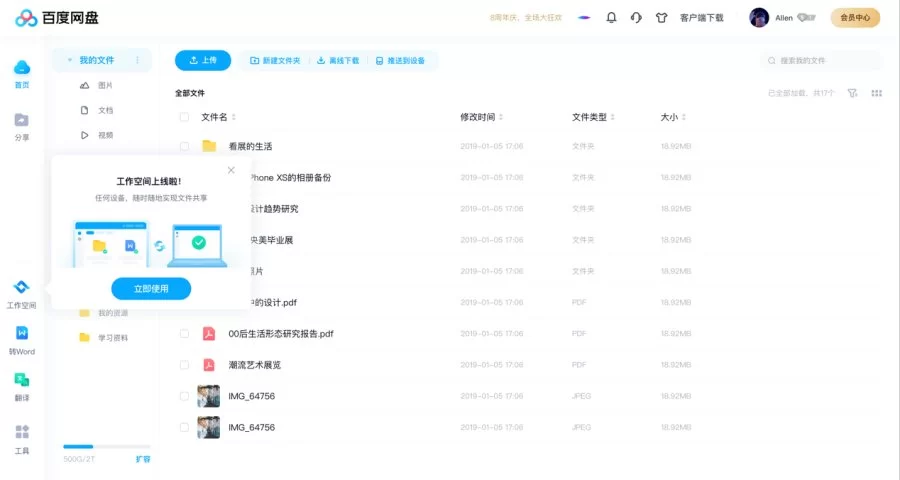Open customer service headset icon
This screenshot has width=900, height=480.
coord(636,18)
